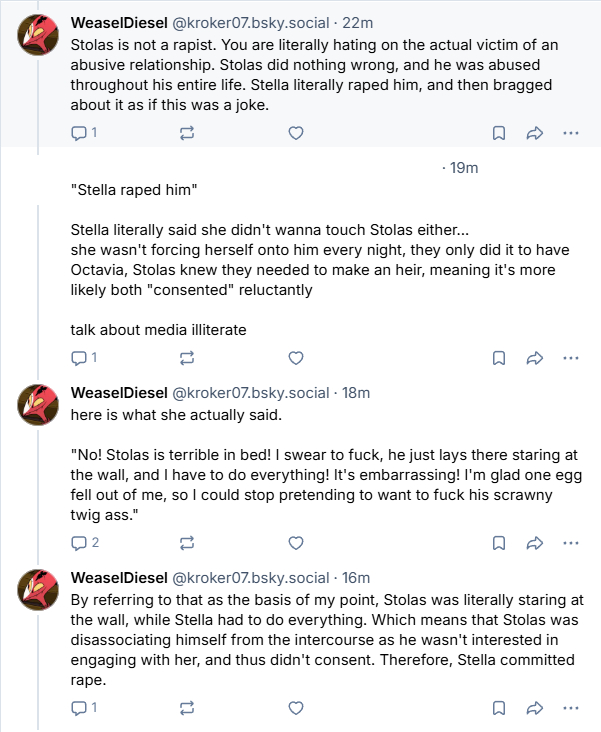Click the 19m timestamp of anonymous reply
Image resolution: width=601 pixels, height=732 pixels.
(x=461, y=167)
